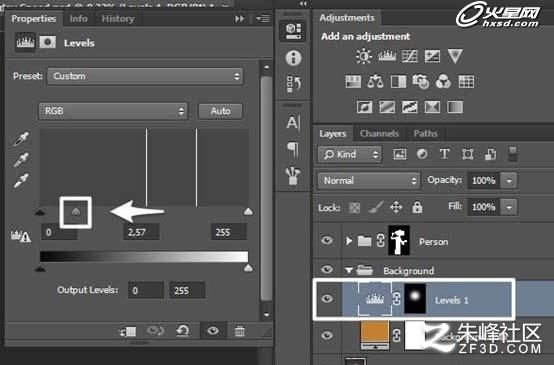
Task: Pick the gray point eyedropper
Action: 21,160
